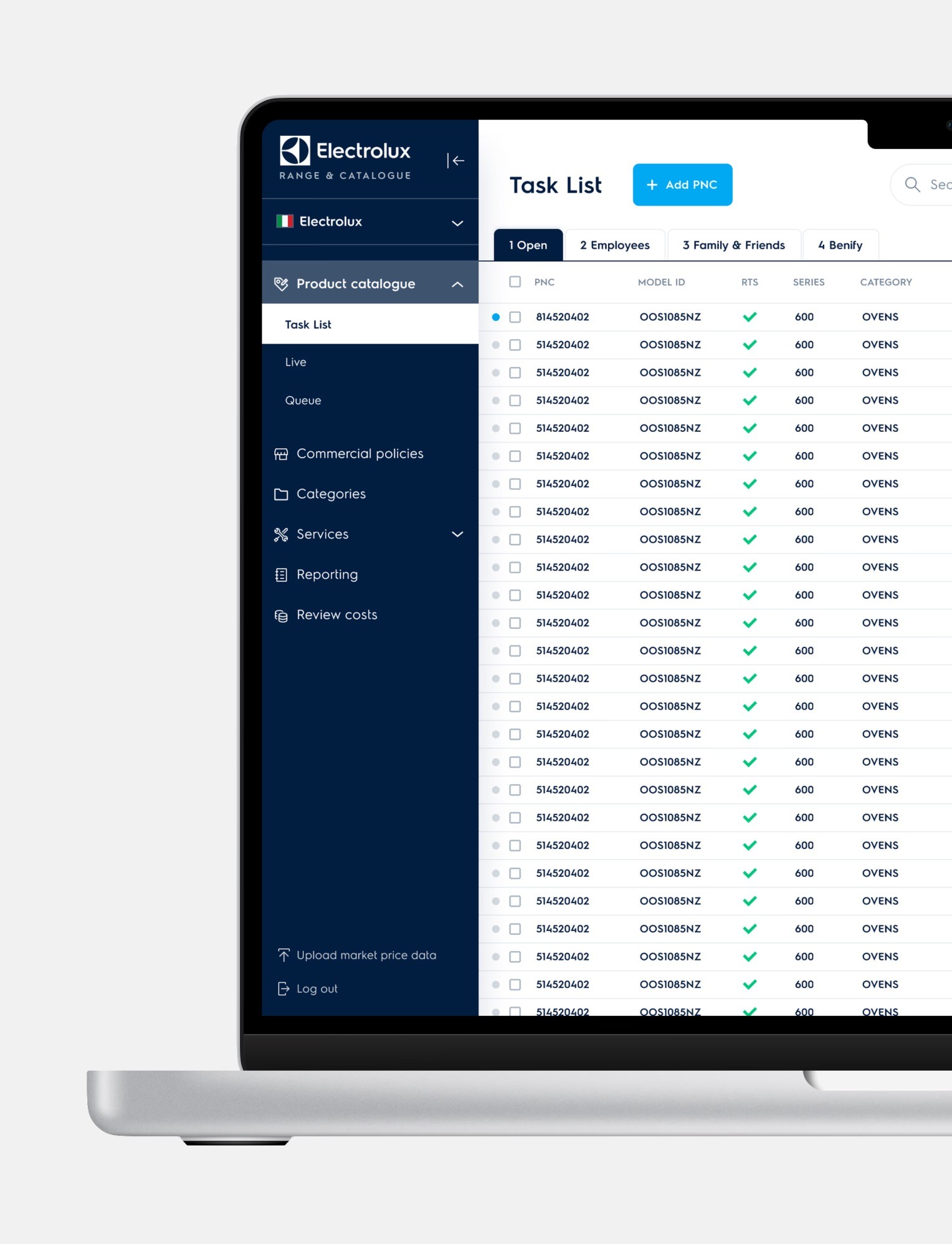Switch to the 2 Employees tab

615,245
